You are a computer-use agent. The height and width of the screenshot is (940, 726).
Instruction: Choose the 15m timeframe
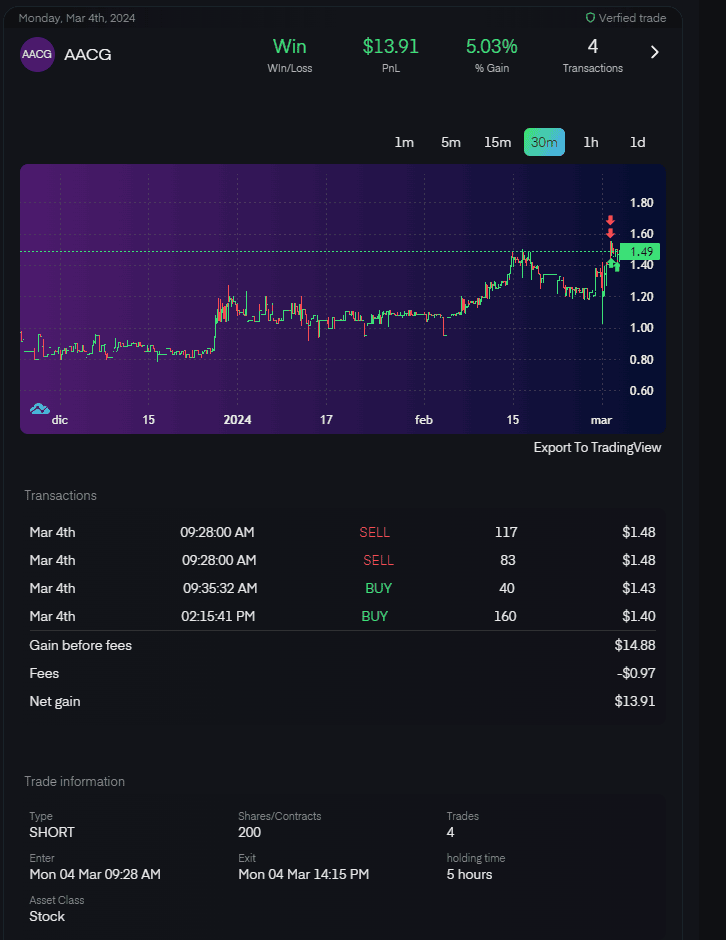(x=497, y=142)
